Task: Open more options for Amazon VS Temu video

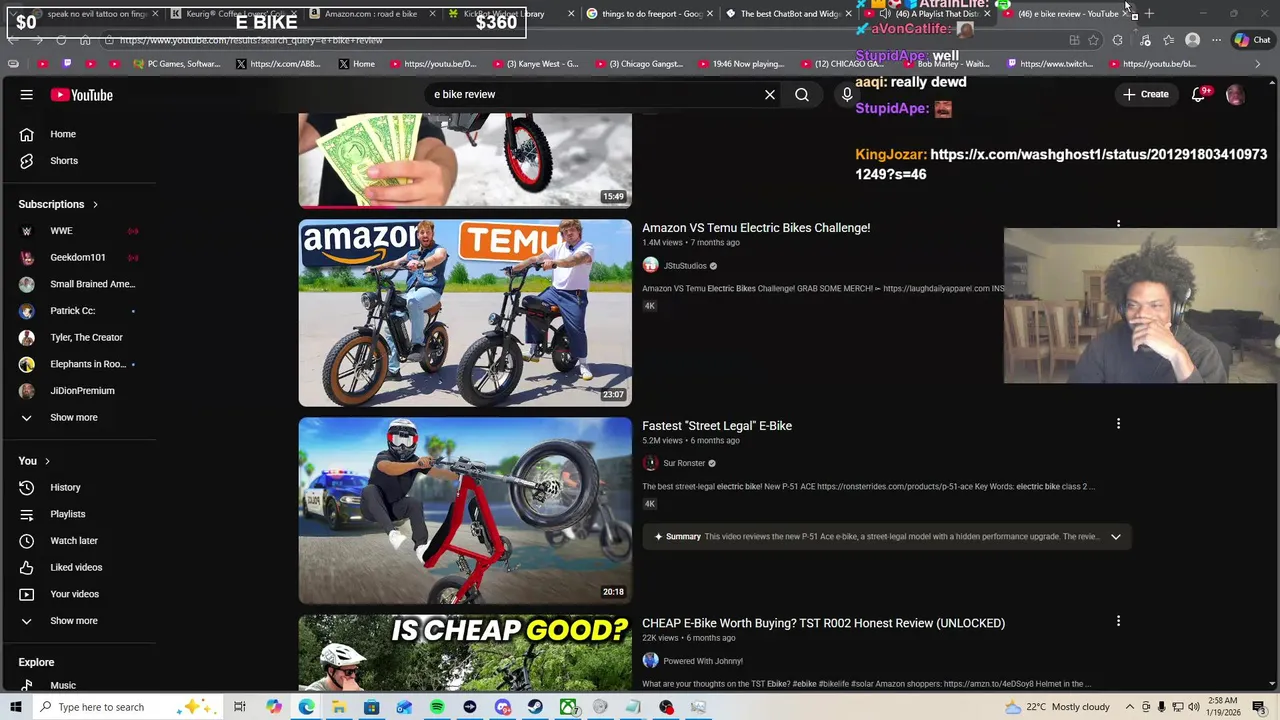Action: (1118, 226)
